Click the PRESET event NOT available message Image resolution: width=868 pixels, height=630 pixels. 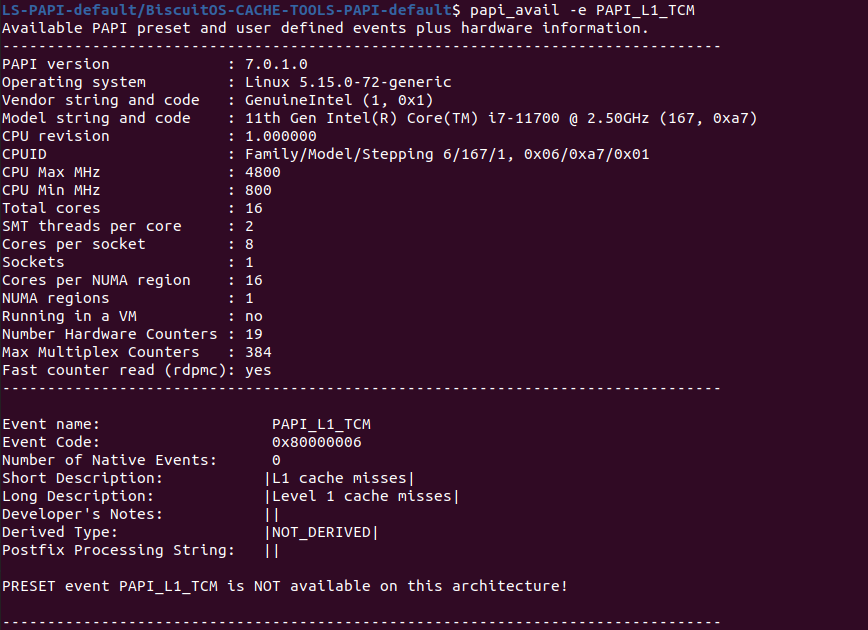[x=285, y=585]
